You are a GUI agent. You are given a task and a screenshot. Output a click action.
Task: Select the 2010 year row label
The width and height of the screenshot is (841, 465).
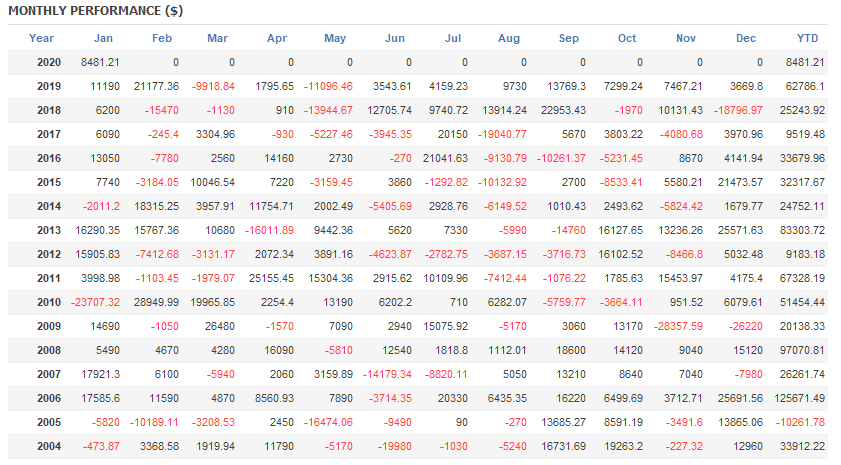(48, 302)
